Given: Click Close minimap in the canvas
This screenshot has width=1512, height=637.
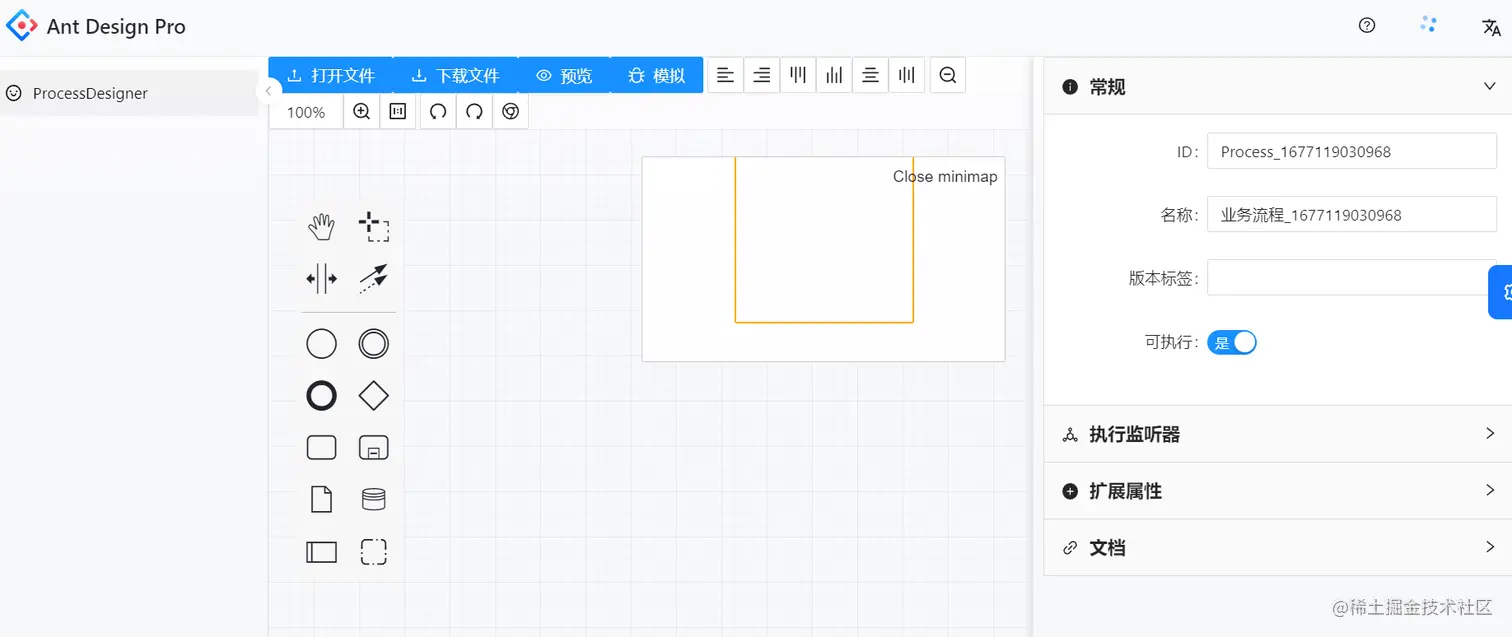Looking at the screenshot, I should pos(944,176).
